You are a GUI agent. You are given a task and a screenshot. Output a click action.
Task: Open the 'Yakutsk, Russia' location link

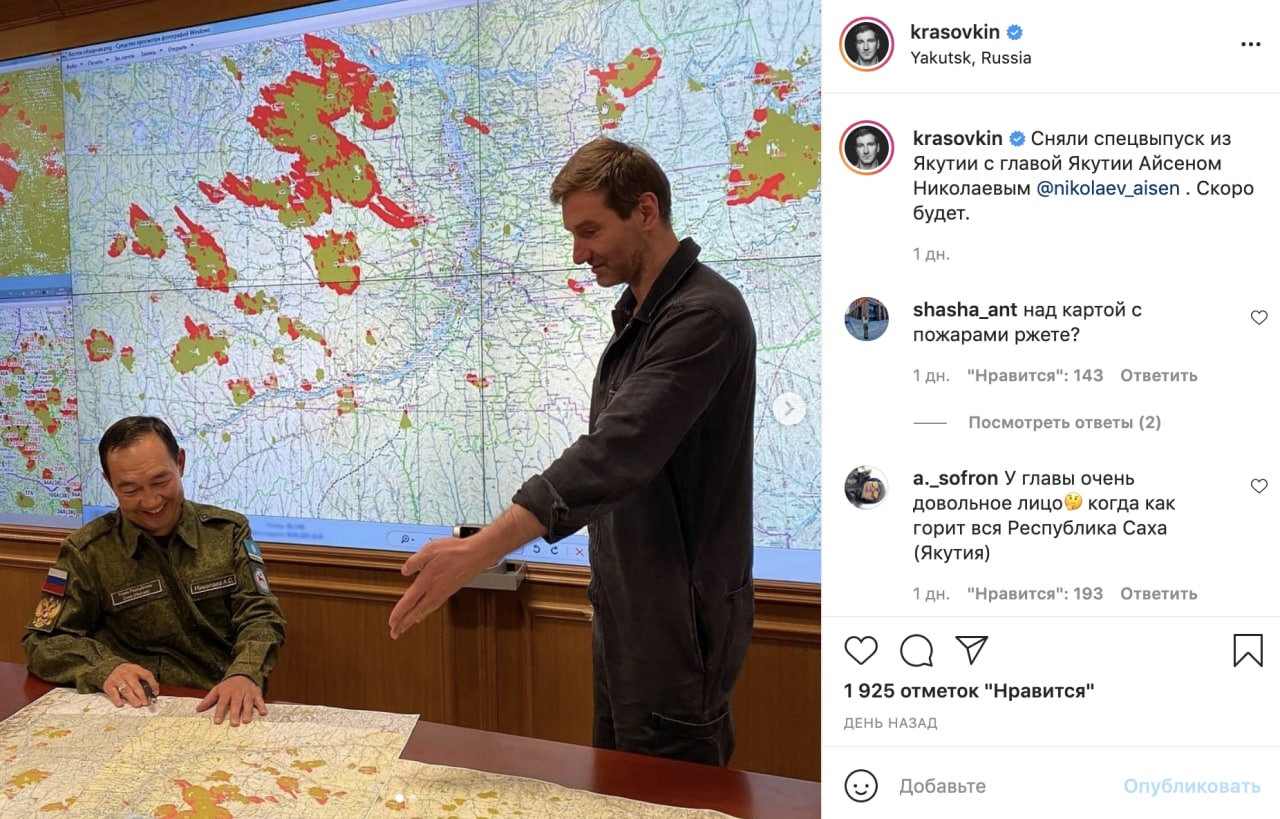click(x=970, y=58)
